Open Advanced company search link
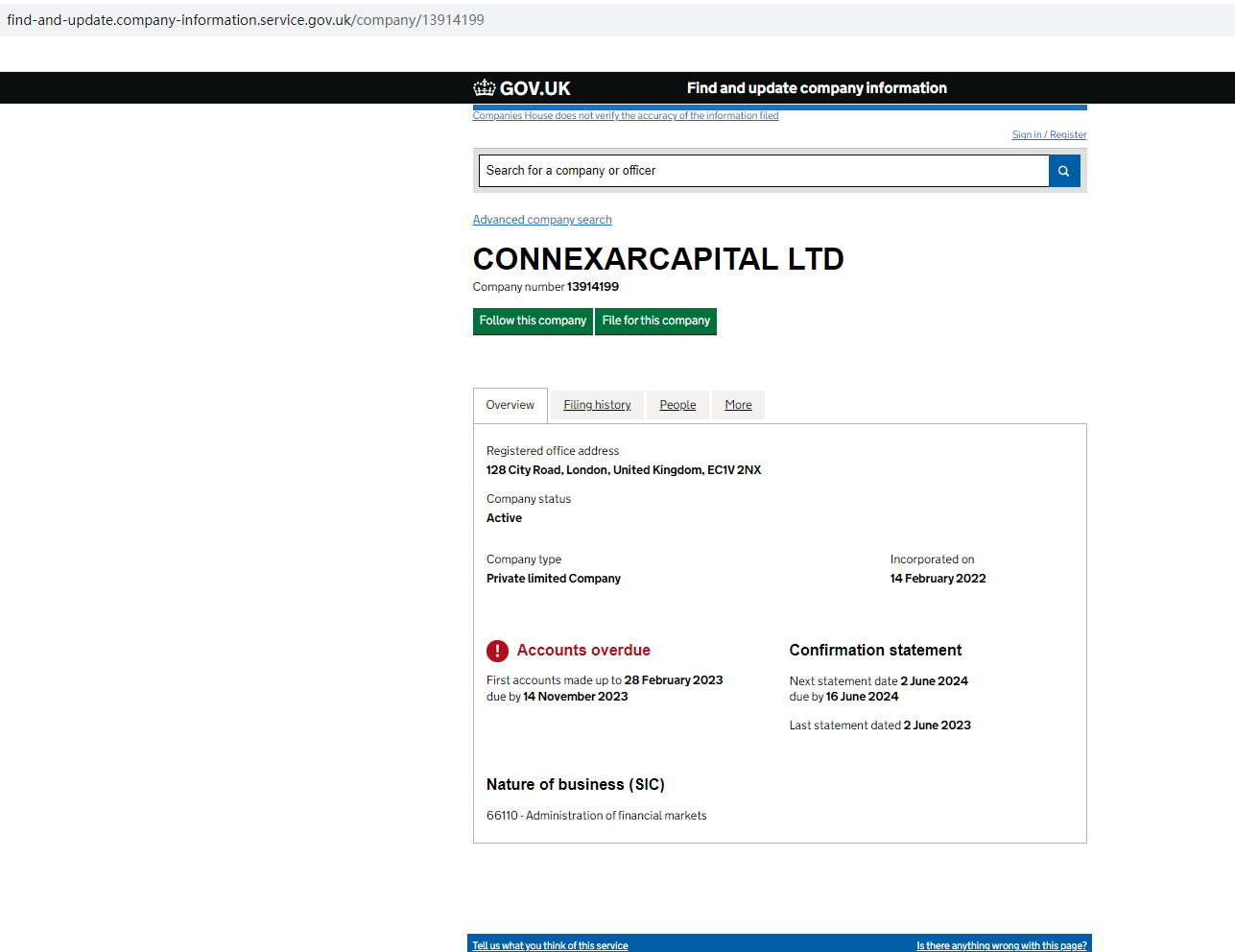The image size is (1235, 952). tap(542, 220)
